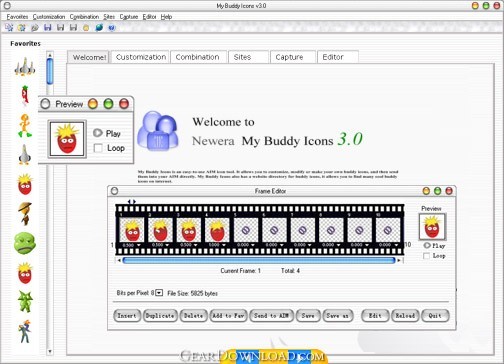504x364 pixels.
Task: Click the globe icon in the toolbar
Action: coord(99,28)
